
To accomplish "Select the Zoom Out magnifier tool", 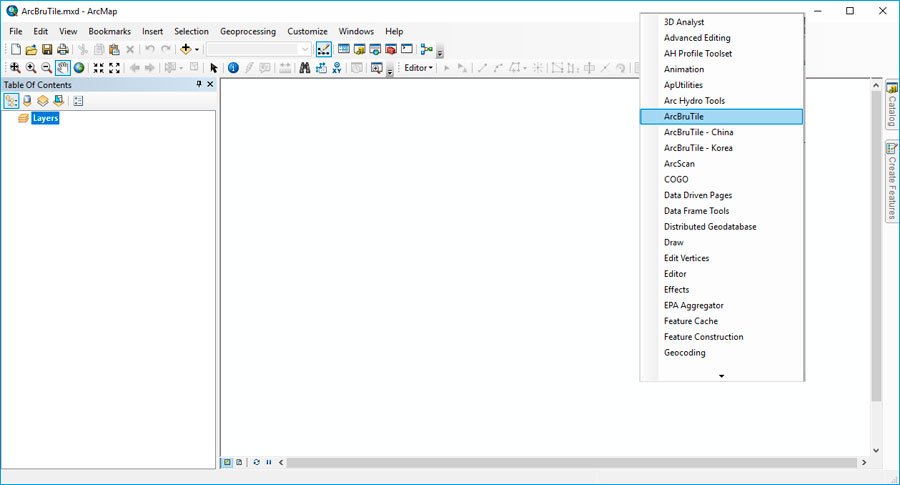I will click(x=46, y=68).
